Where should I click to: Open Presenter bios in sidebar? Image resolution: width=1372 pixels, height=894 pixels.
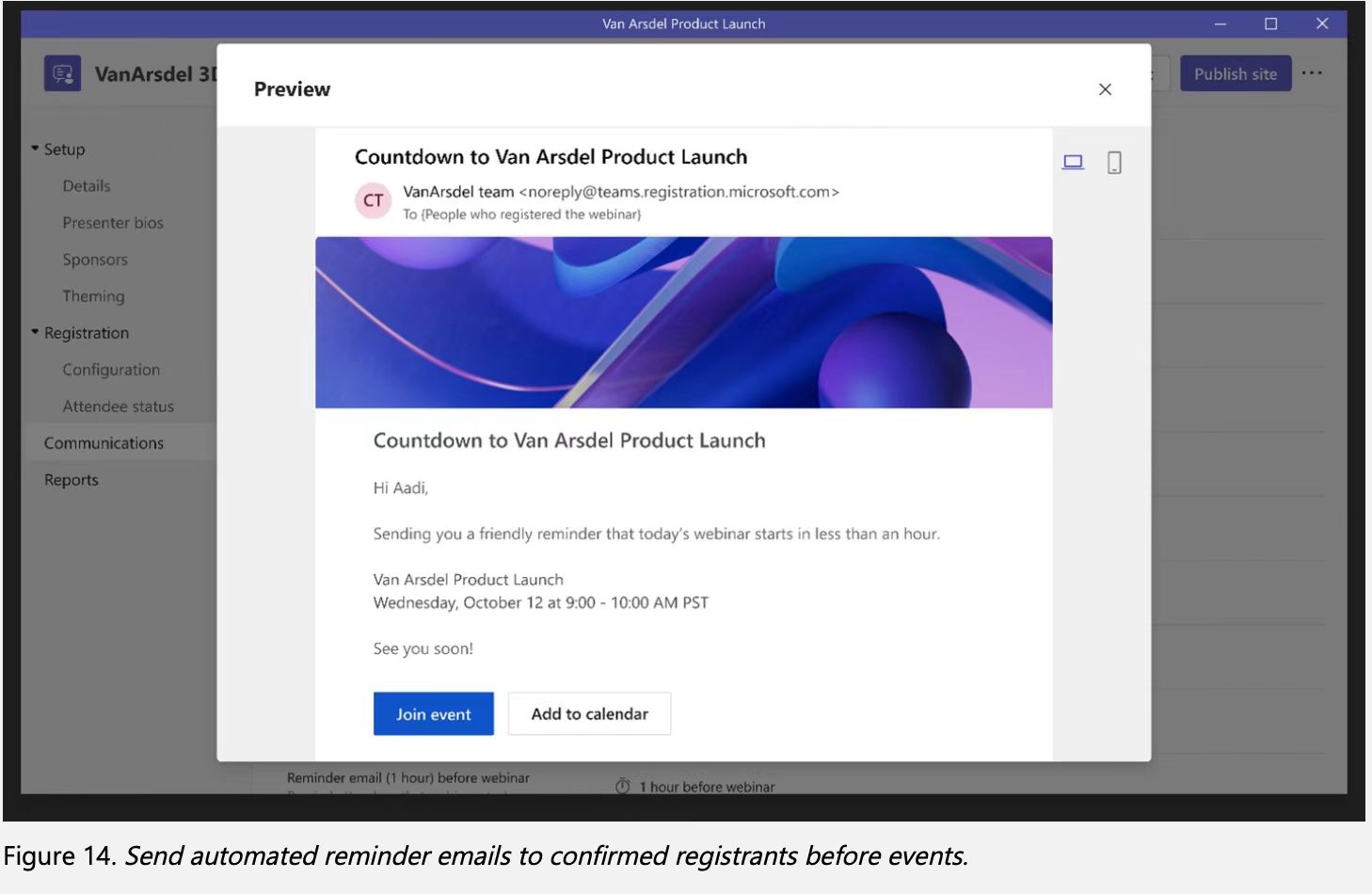click(x=113, y=223)
